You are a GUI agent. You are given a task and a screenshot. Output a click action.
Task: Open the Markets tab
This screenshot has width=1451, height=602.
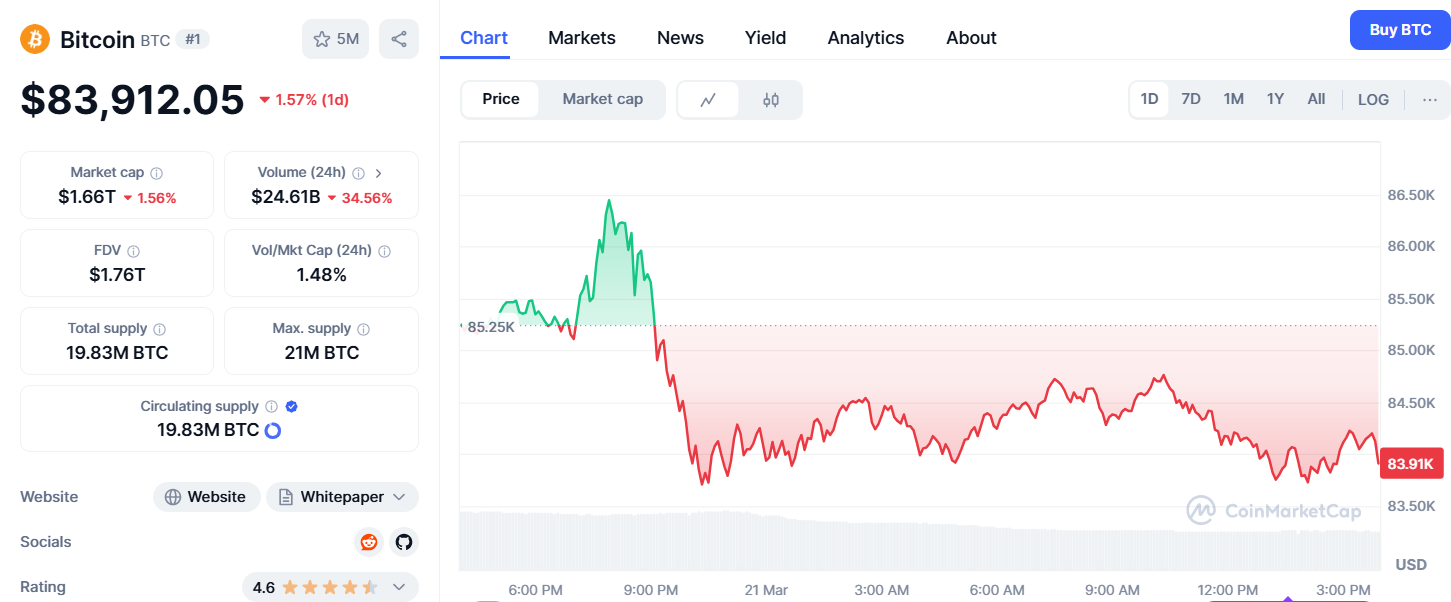[582, 38]
